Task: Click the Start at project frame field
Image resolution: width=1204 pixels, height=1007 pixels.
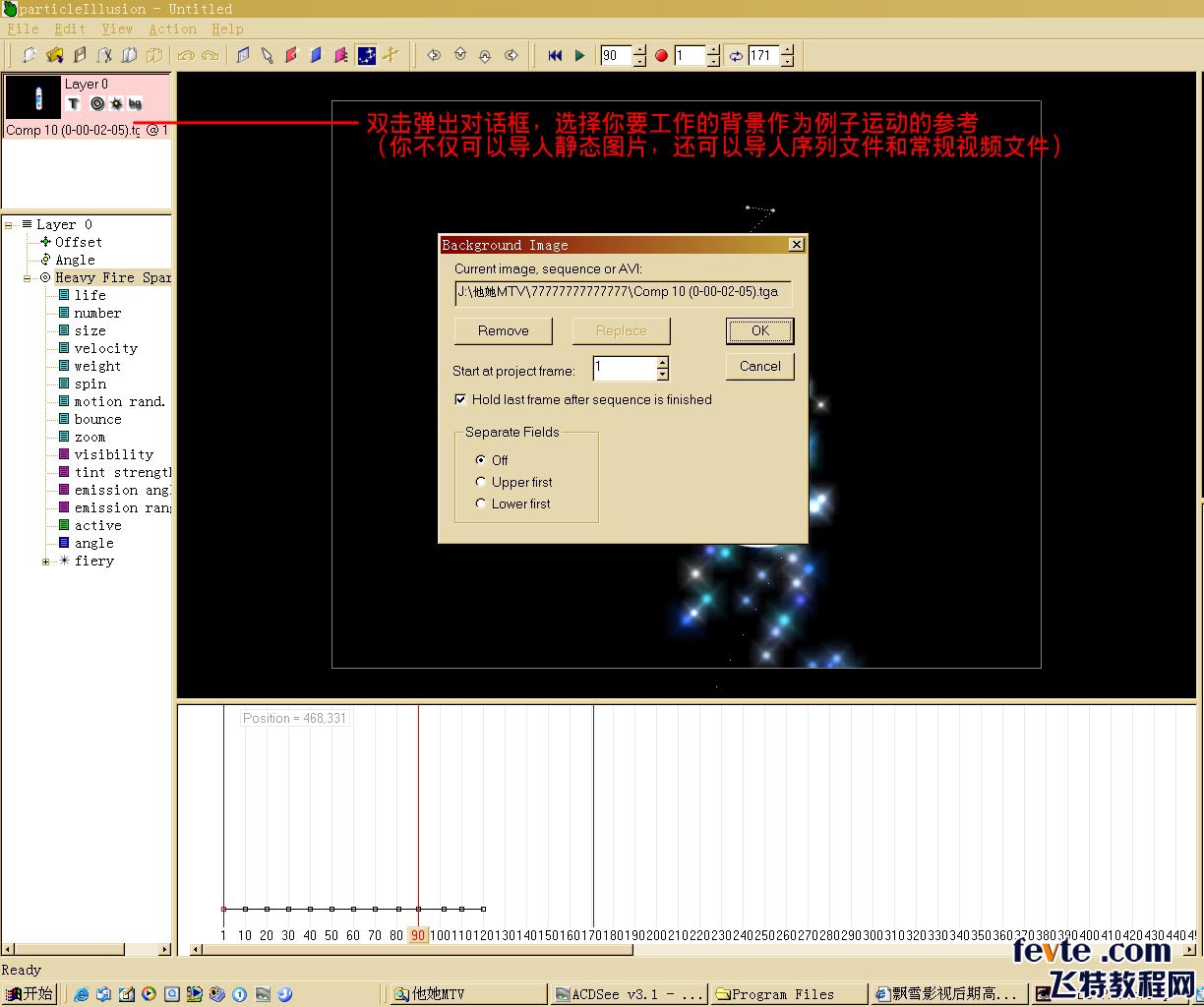Action: tap(625, 369)
